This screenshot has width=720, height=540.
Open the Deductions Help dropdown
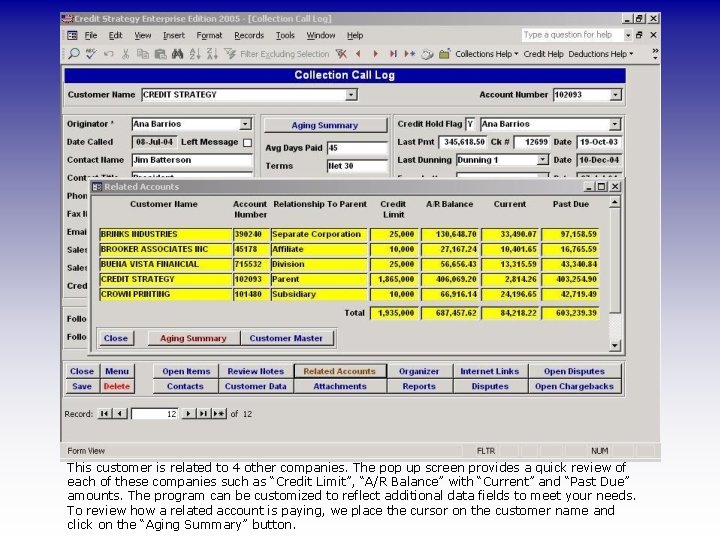tap(601, 54)
